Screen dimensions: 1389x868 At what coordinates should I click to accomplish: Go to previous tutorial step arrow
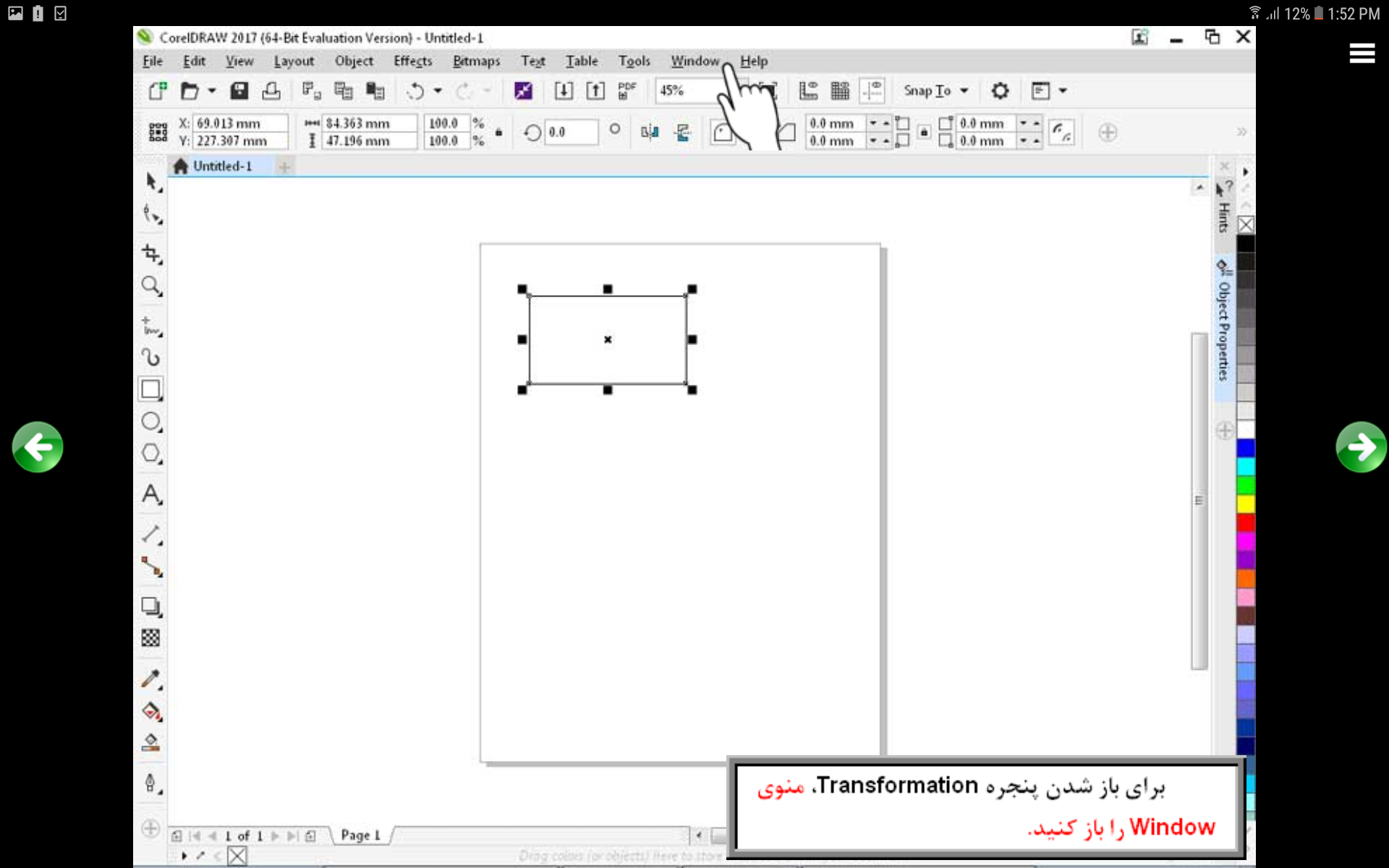pos(38,447)
